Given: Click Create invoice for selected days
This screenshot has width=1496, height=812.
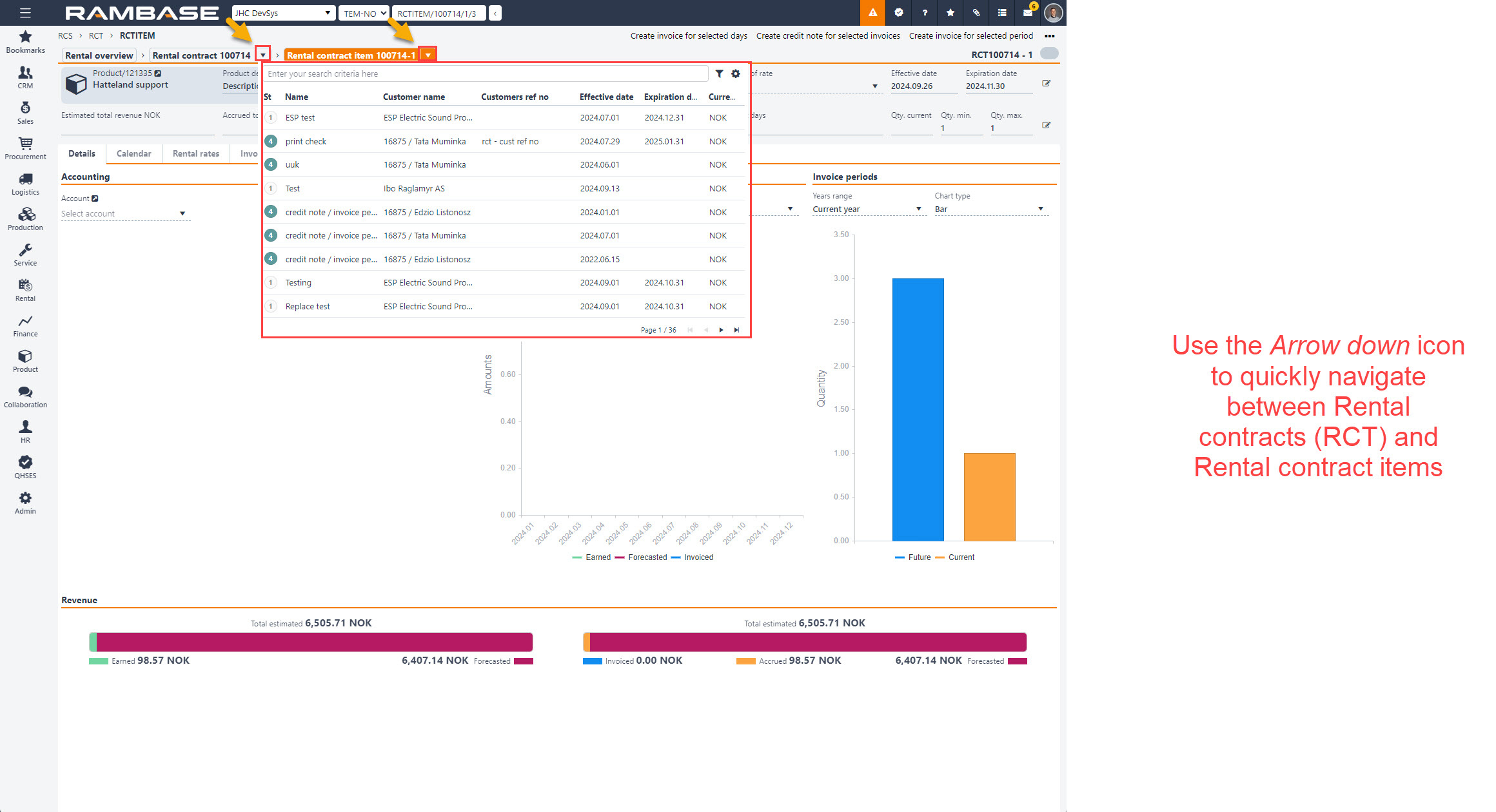Looking at the screenshot, I should [x=689, y=36].
